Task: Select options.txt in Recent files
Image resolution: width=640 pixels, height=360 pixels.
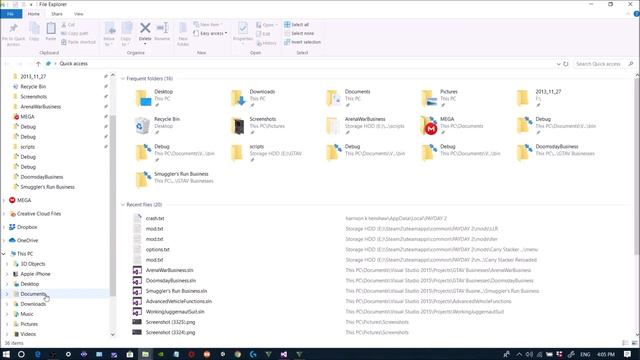Action: coord(158,249)
